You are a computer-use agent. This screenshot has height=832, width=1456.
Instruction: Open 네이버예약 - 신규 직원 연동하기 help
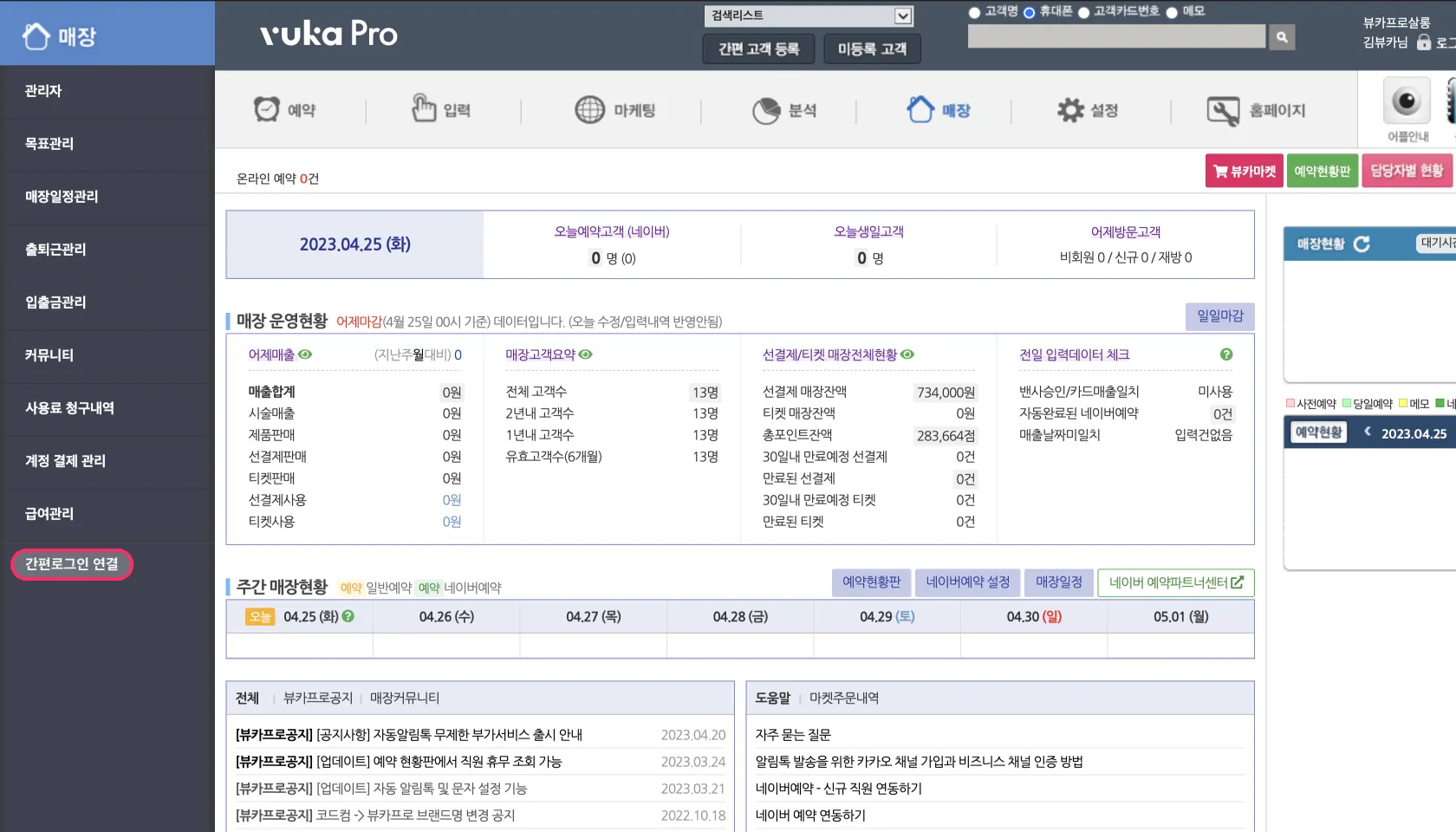(x=838, y=789)
